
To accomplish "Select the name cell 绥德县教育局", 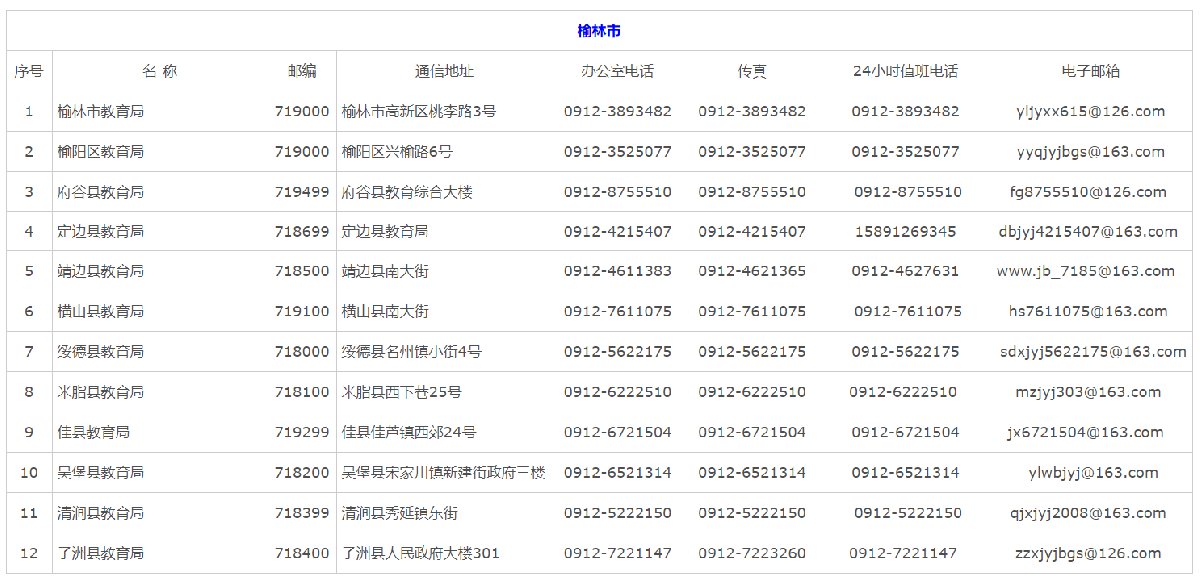I will tap(101, 351).
